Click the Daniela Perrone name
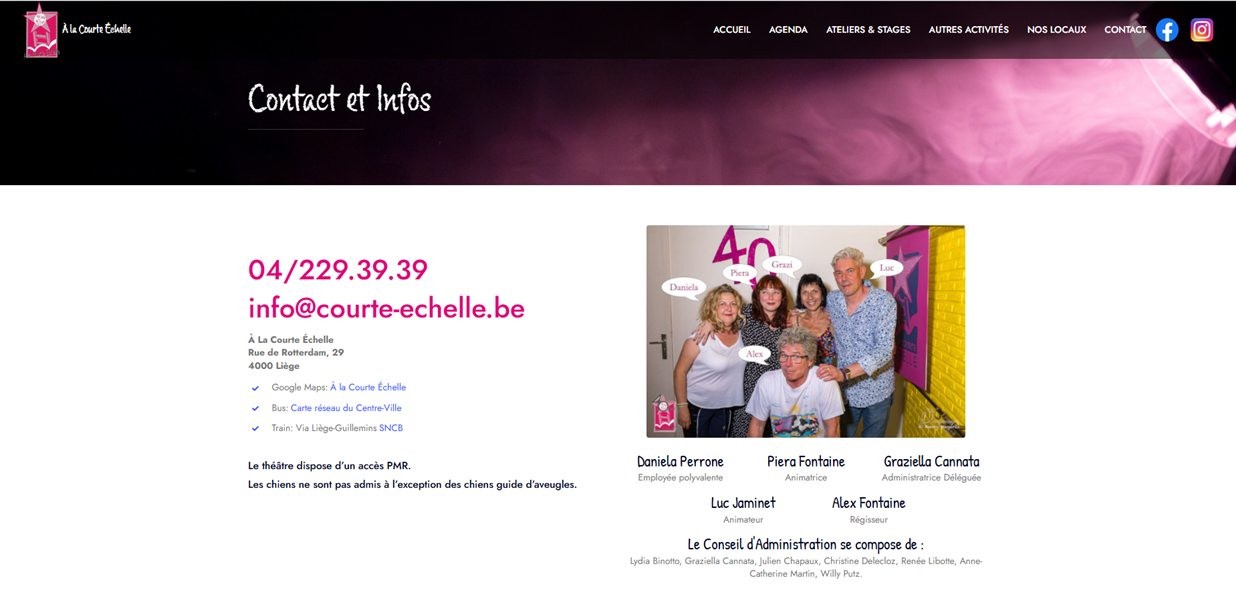Viewport: 1236px width, 611px height. 680,461
